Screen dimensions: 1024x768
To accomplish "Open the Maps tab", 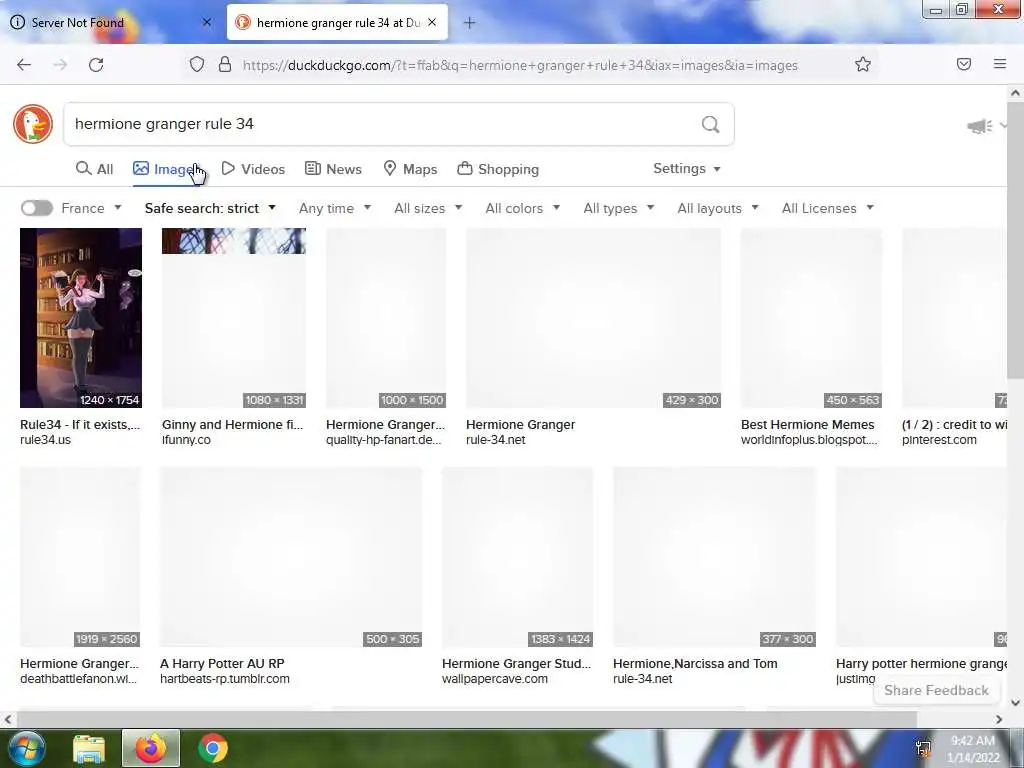I will 410,169.
